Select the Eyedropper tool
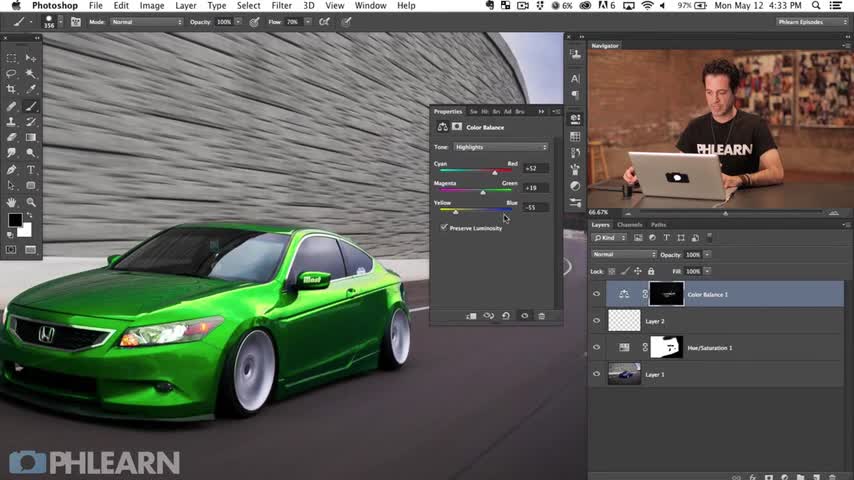The width and height of the screenshot is (854, 480). point(31,89)
